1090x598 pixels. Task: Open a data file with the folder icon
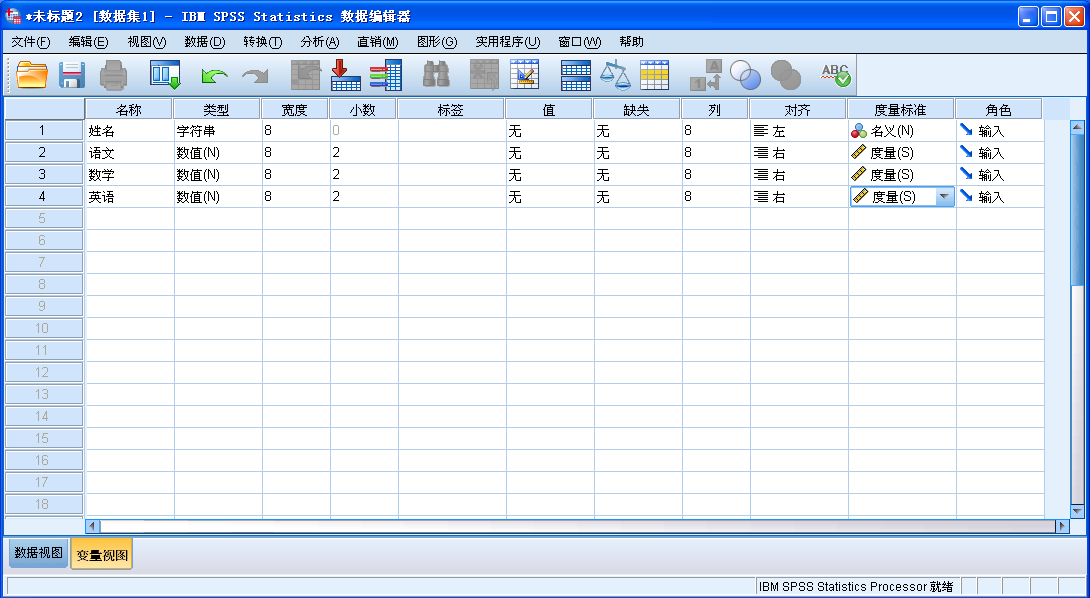point(32,75)
